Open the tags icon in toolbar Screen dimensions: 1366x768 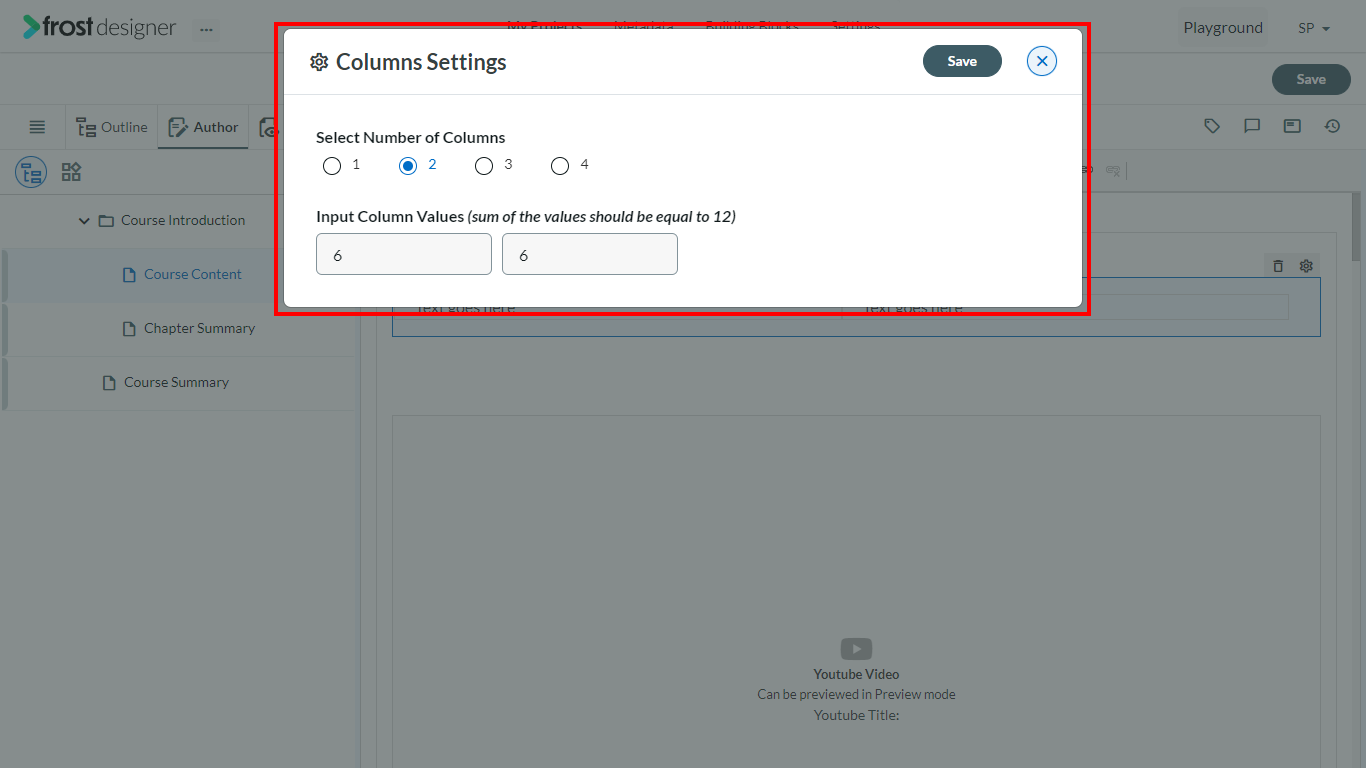coord(1212,126)
